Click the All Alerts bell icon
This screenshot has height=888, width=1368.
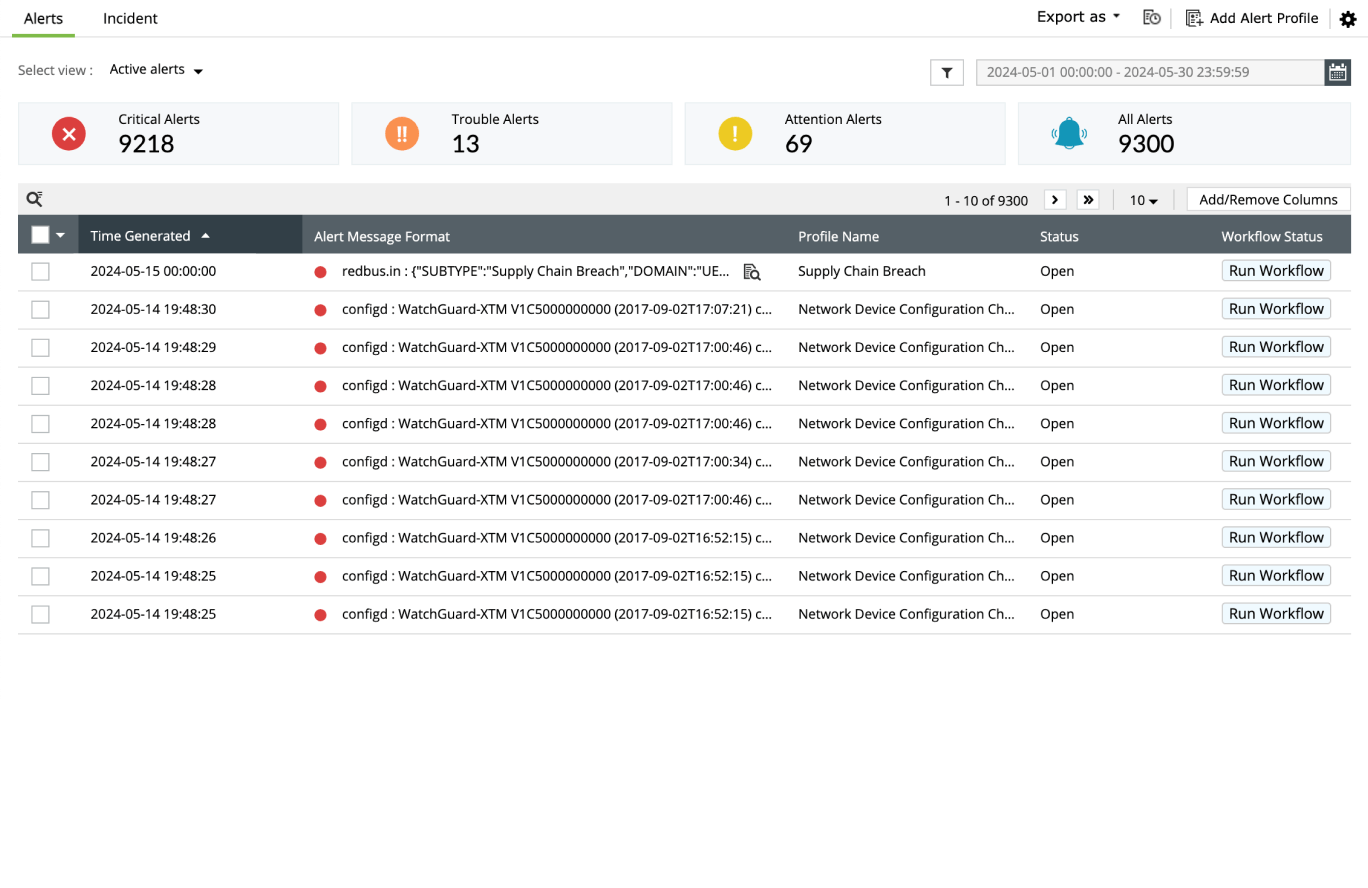pos(1069,133)
